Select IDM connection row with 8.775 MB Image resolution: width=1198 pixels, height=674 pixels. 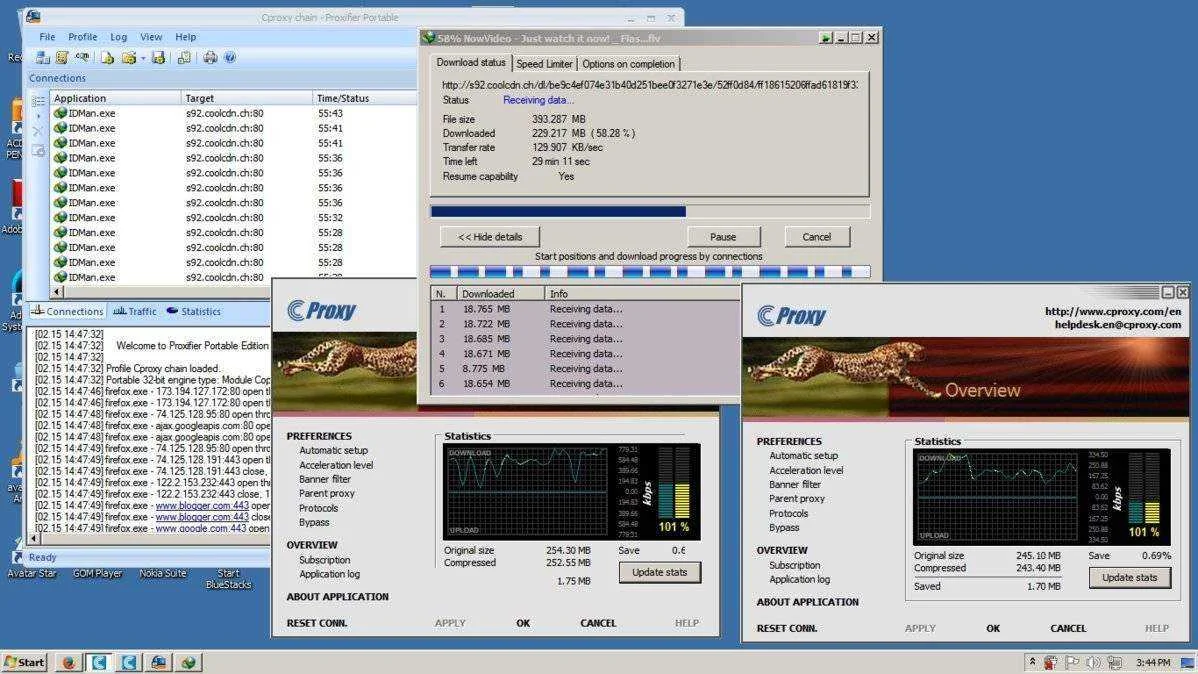tap(584, 368)
